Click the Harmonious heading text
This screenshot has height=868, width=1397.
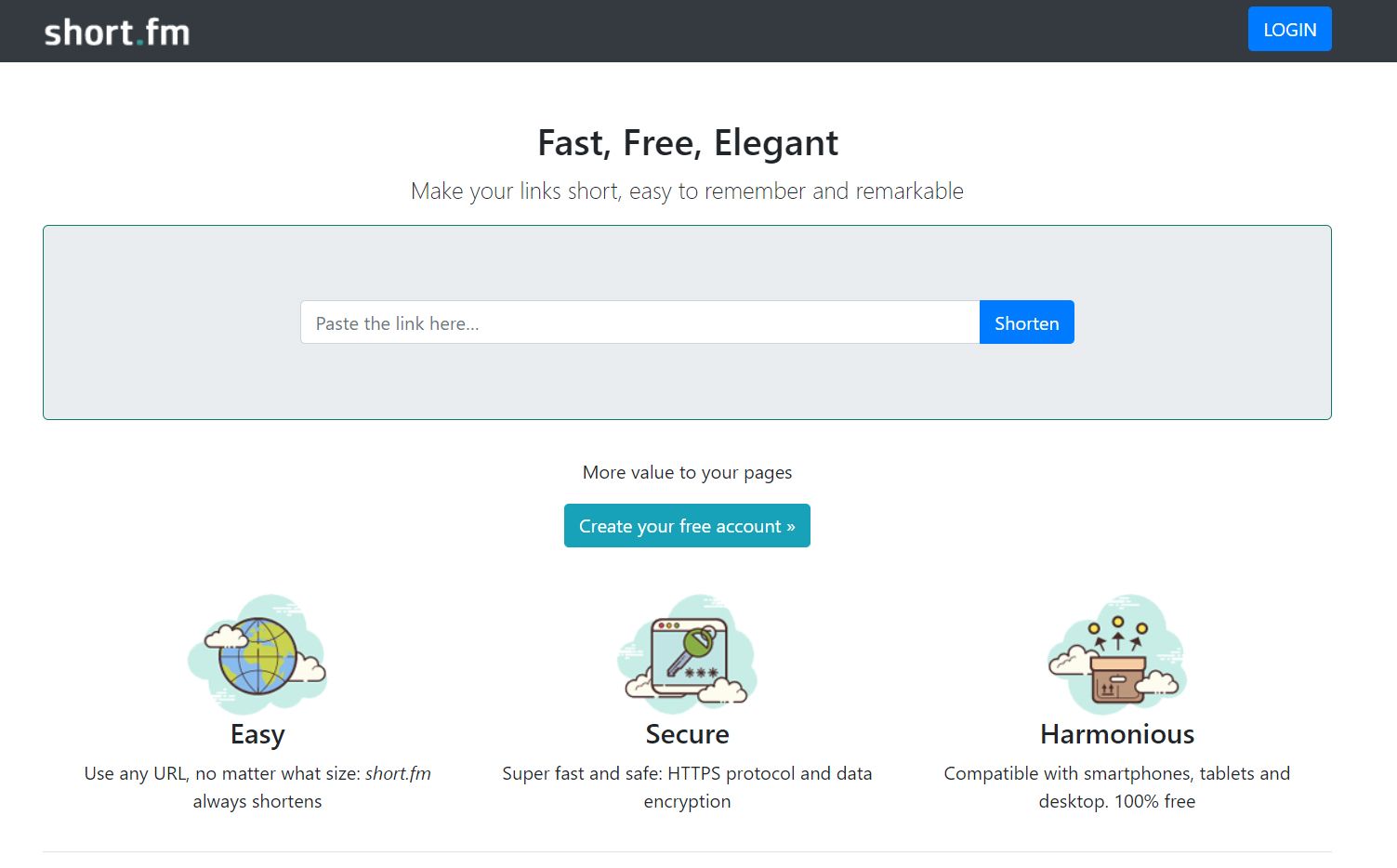click(x=1117, y=734)
